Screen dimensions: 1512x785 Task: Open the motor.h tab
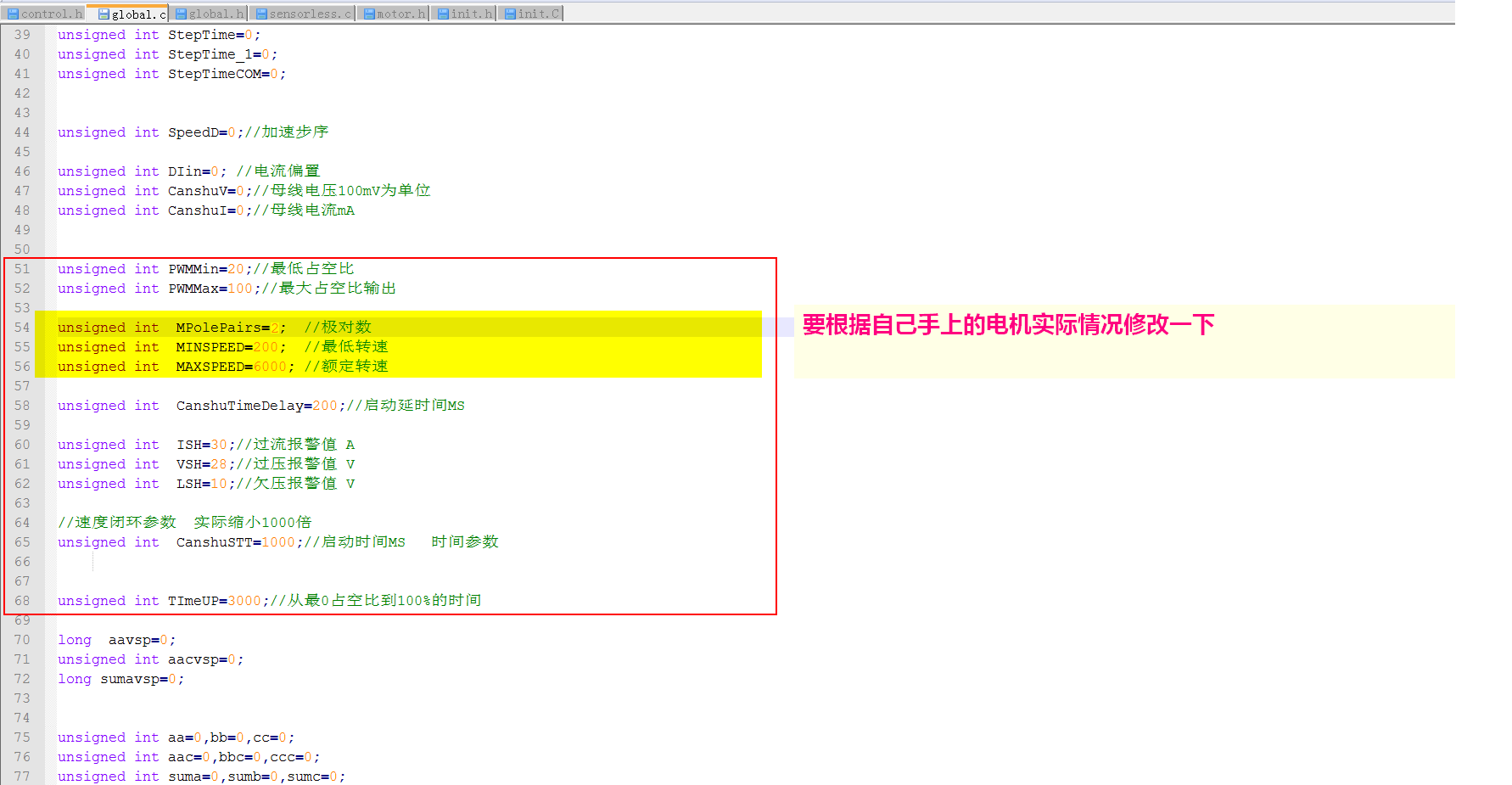pos(395,14)
